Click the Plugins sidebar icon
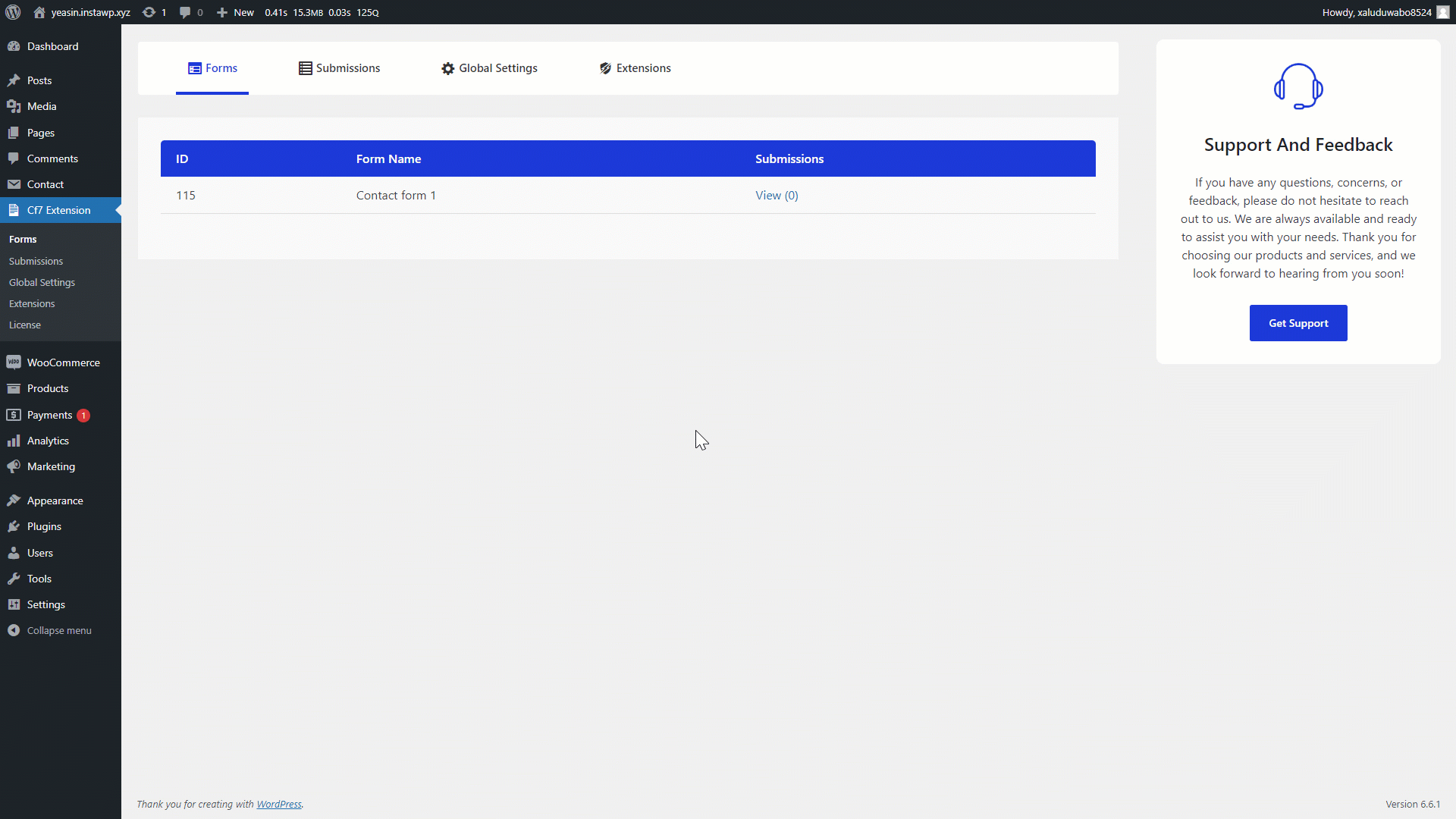The height and width of the screenshot is (819, 1456). pyautogui.click(x=14, y=526)
